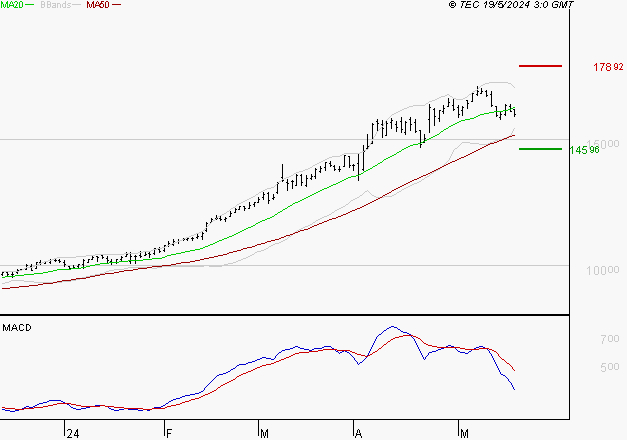This screenshot has height=440, width=627.
Task: Click the 700 MACD axis label
Action: coord(610,339)
